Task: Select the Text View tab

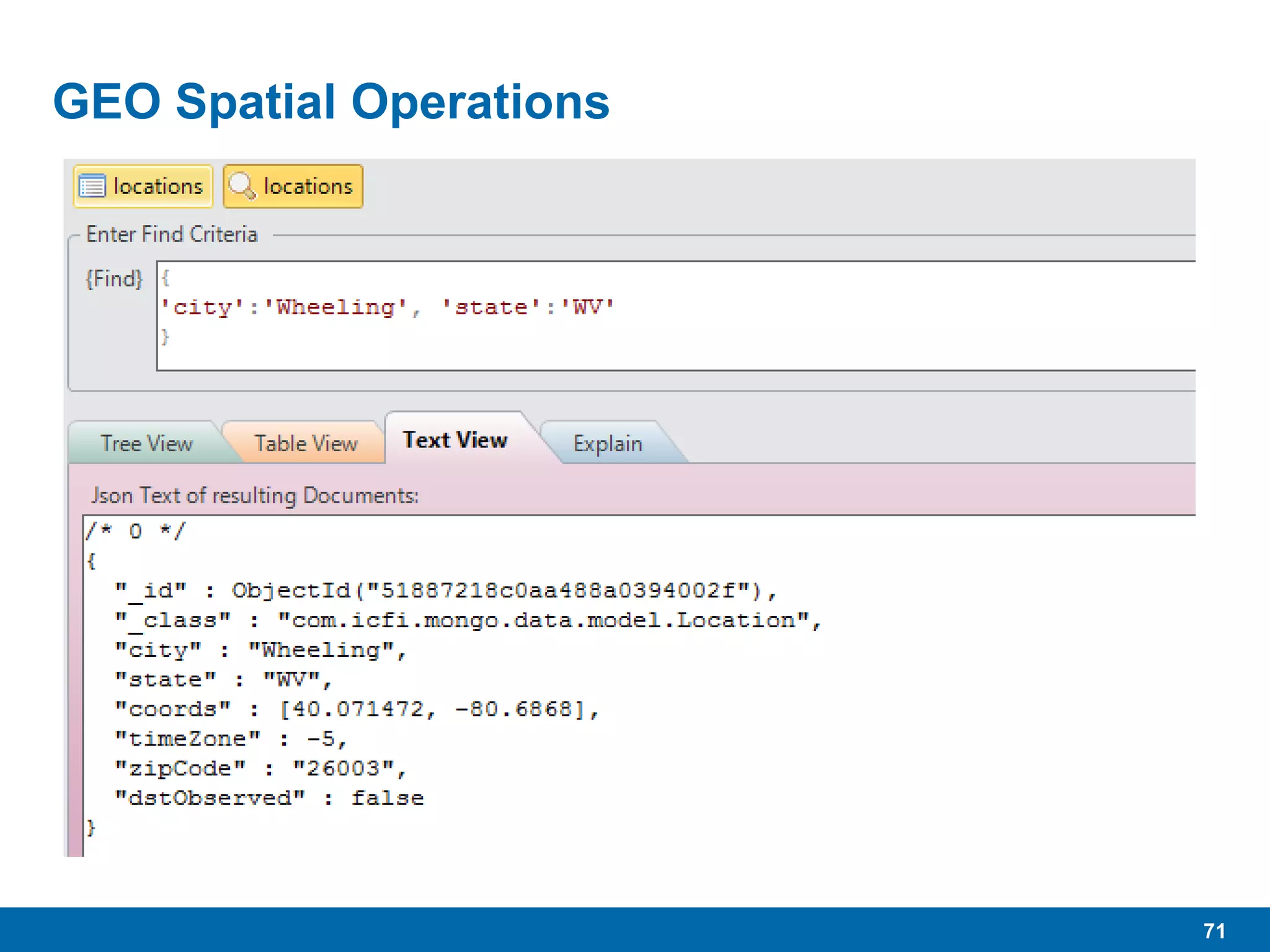Action: (x=455, y=440)
